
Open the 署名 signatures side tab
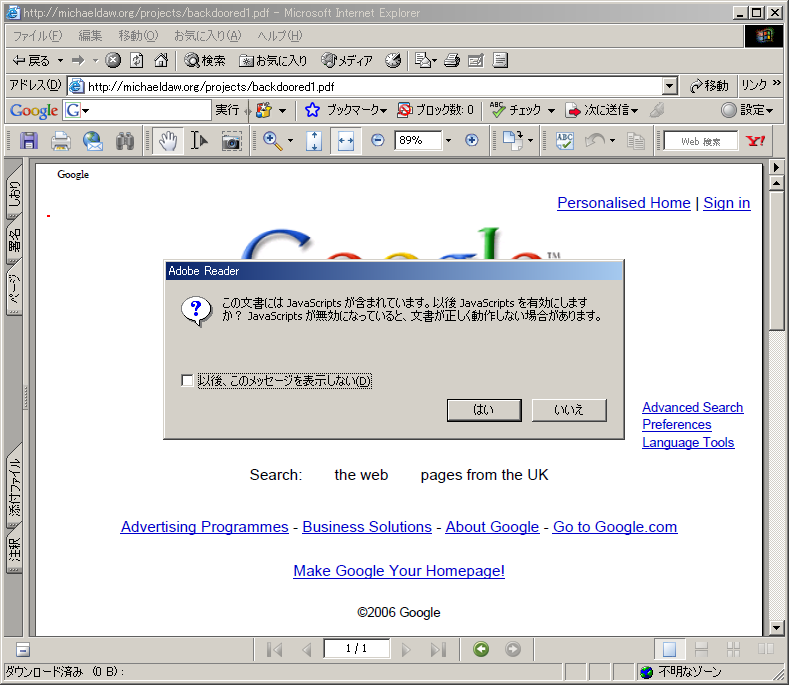14,241
